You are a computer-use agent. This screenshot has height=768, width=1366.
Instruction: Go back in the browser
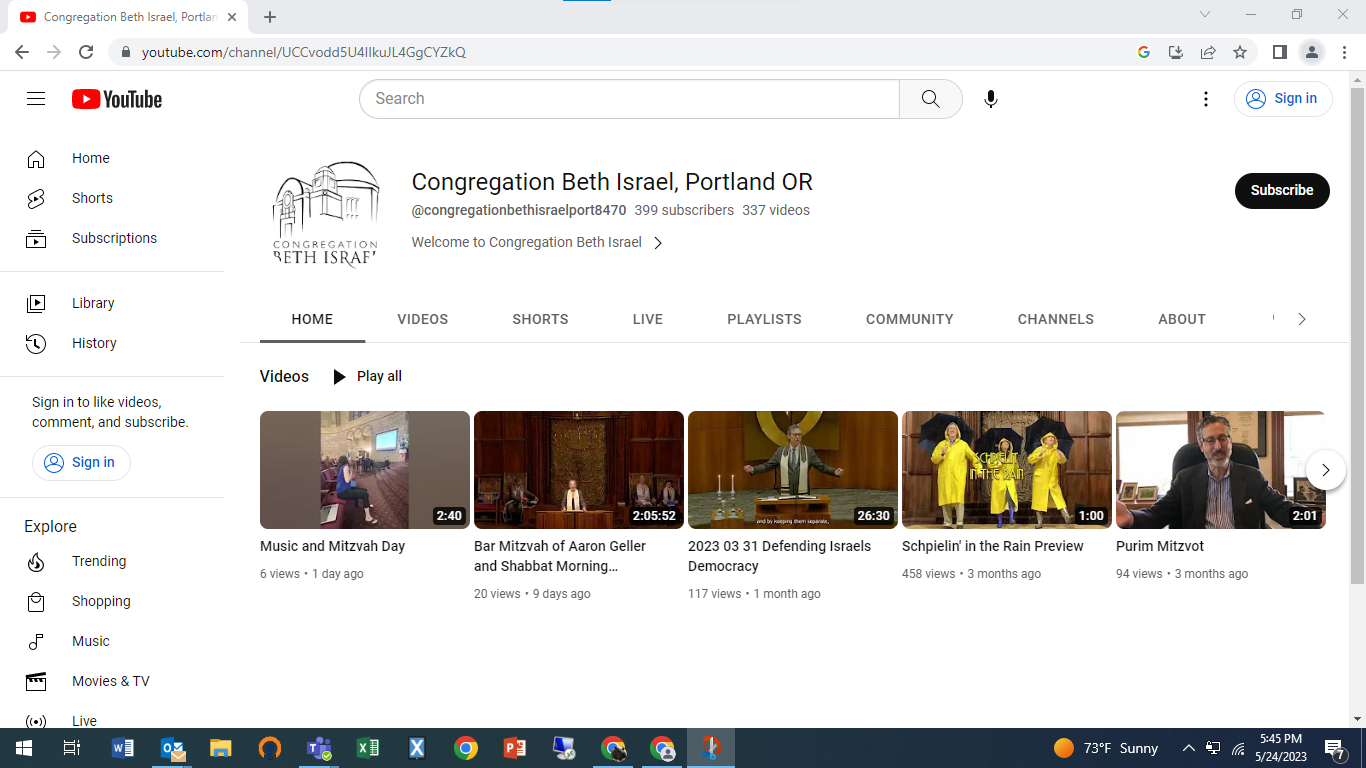(22, 52)
